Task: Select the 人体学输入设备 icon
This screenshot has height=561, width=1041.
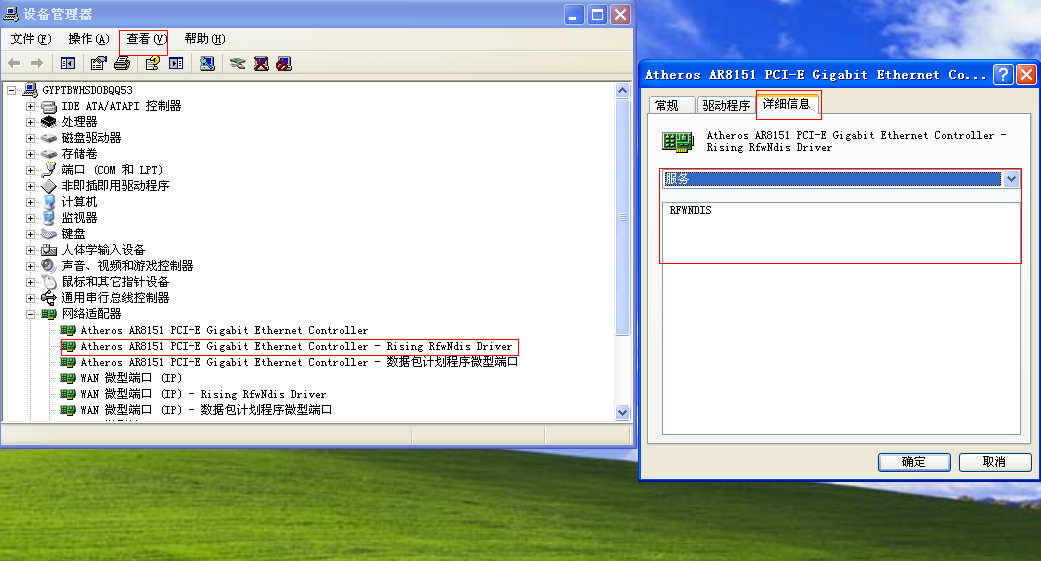Action: click(x=48, y=250)
